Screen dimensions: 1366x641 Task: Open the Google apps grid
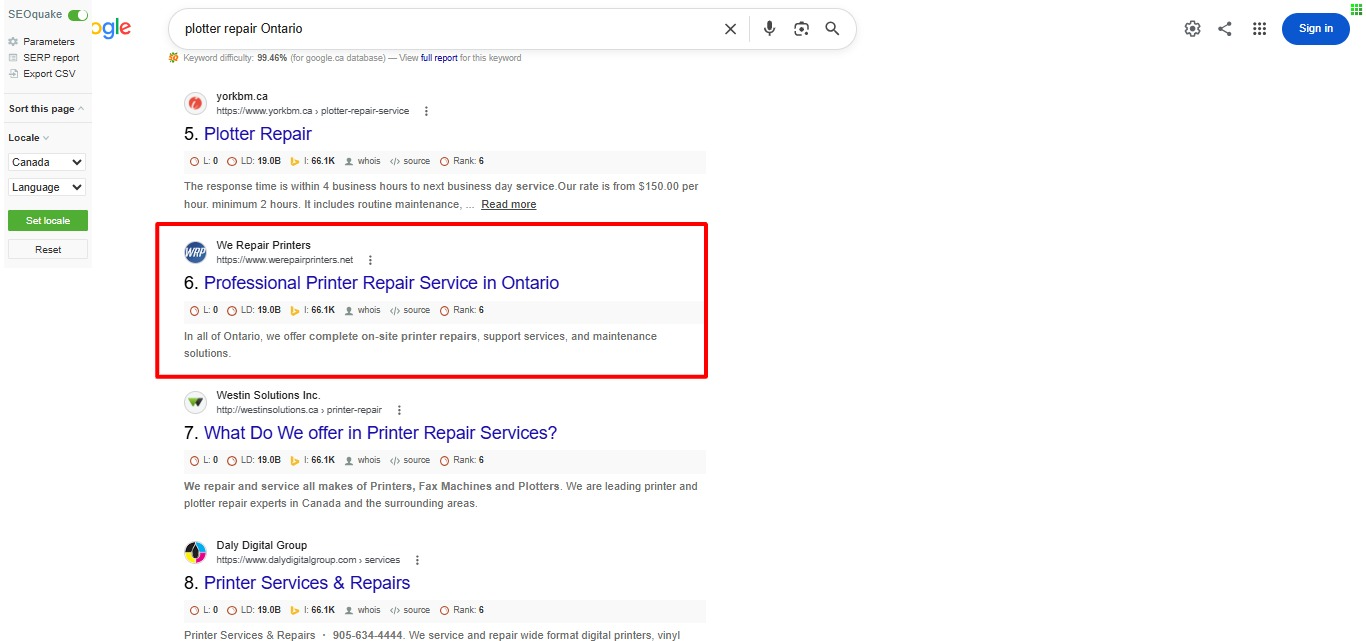[x=1260, y=29]
